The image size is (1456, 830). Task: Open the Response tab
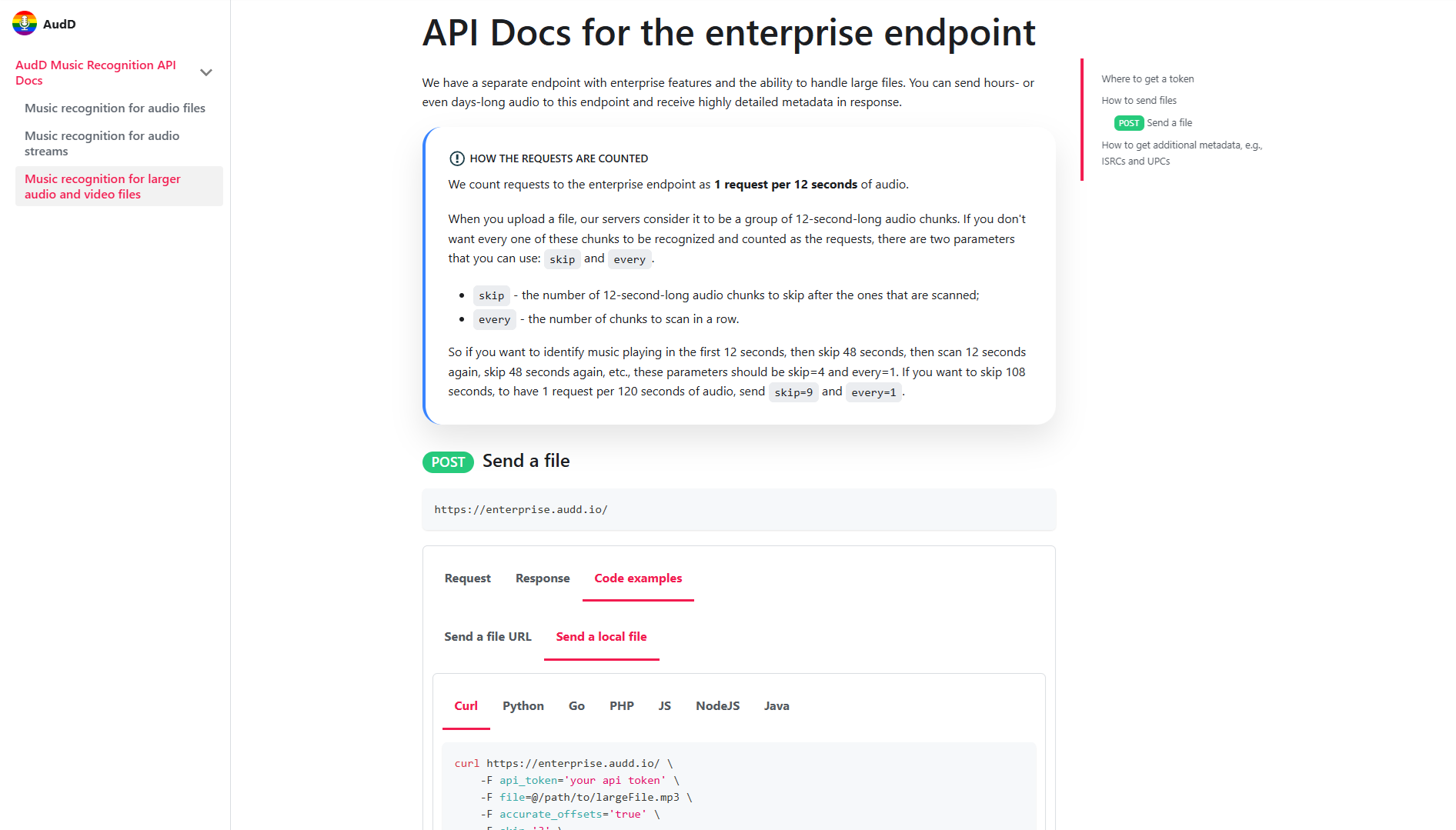(x=542, y=578)
